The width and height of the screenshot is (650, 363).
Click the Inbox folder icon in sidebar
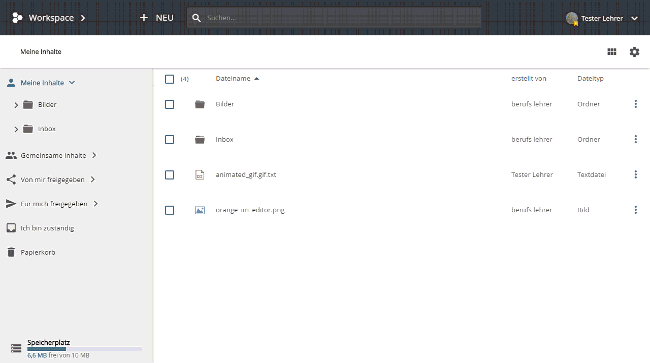[28, 129]
